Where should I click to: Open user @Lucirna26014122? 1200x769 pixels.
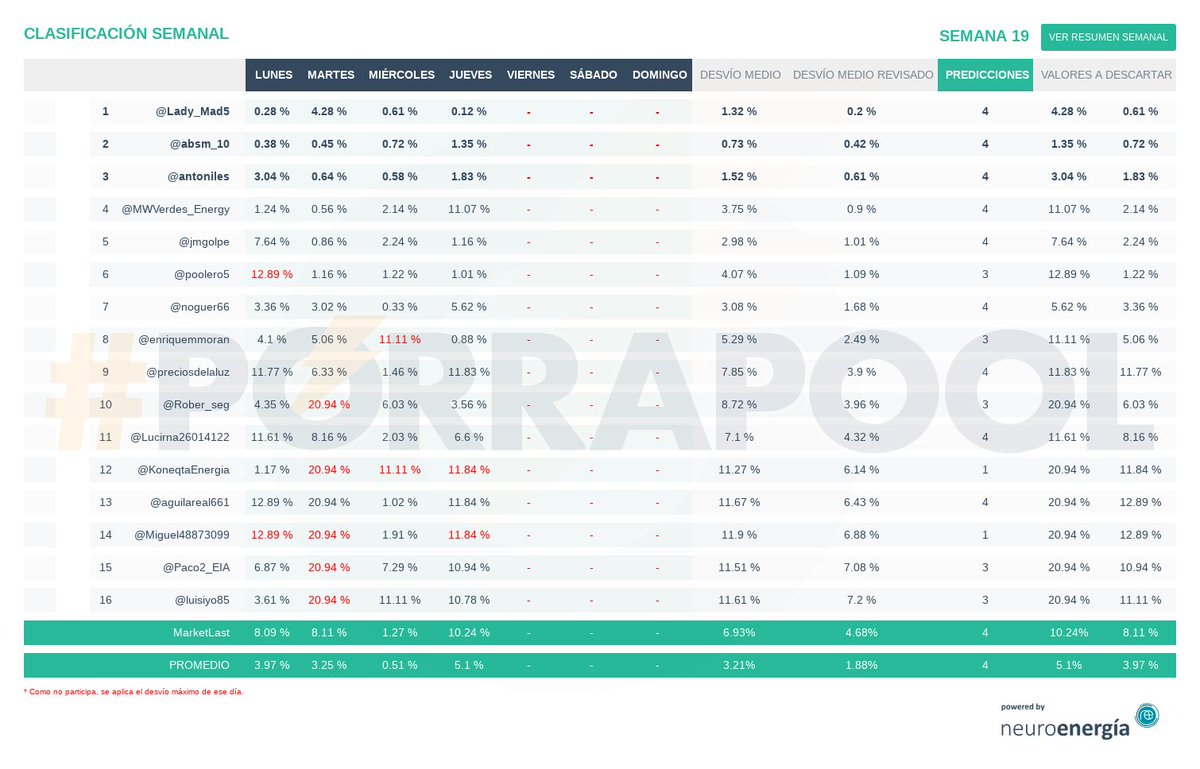180,437
